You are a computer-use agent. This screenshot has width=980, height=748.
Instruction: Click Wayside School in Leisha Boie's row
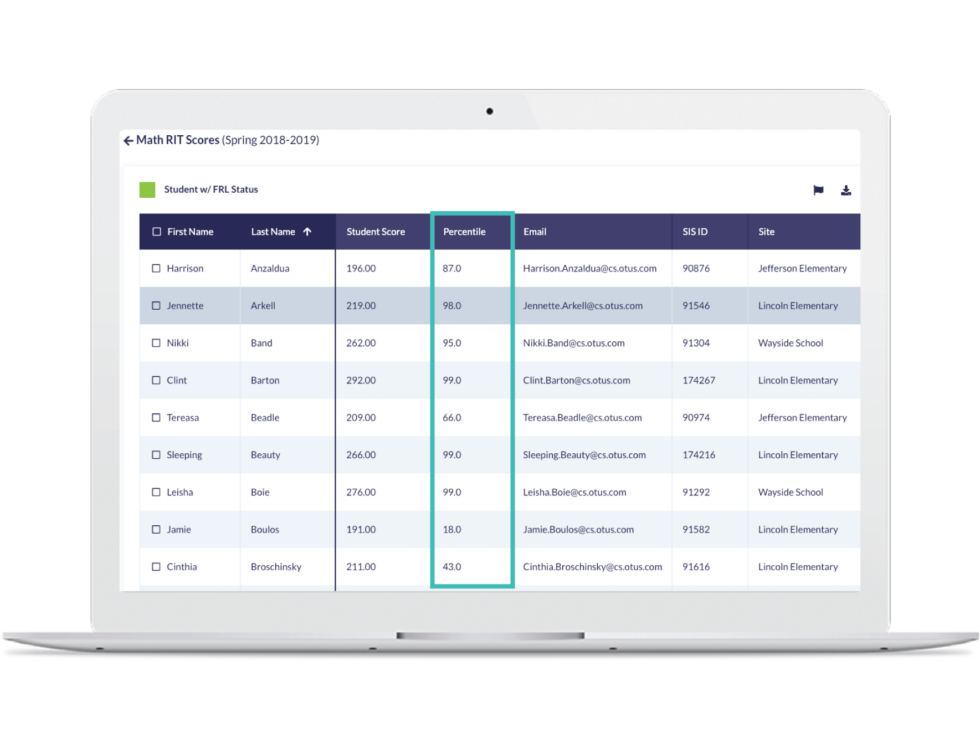(790, 492)
